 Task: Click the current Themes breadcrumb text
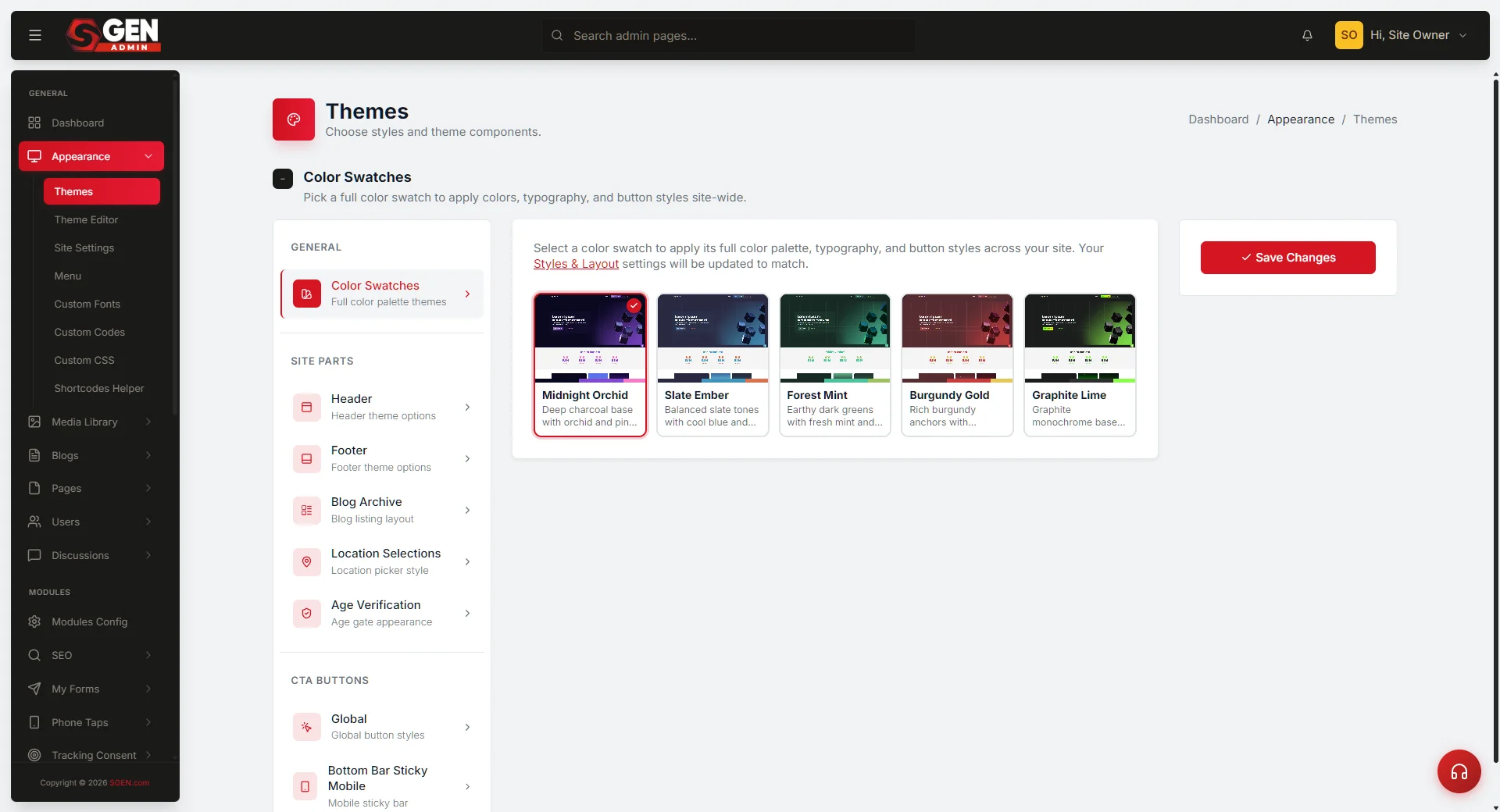coord(1375,119)
